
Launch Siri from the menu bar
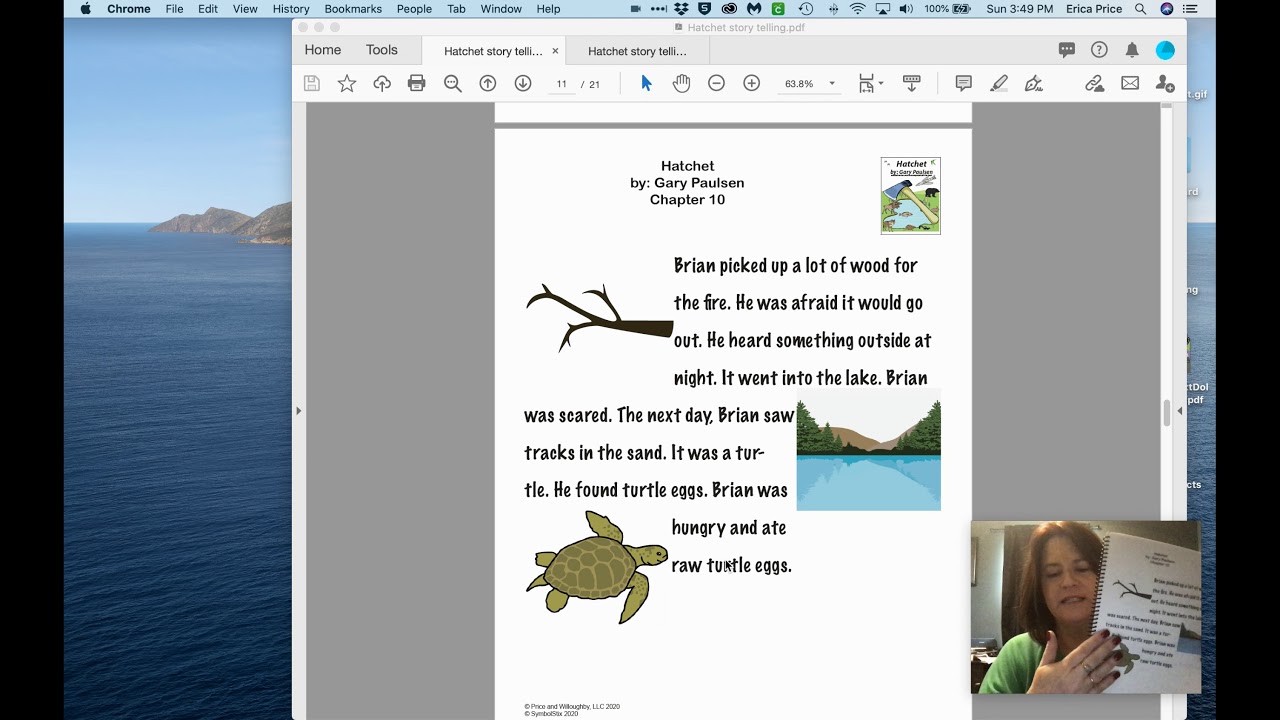[x=1167, y=9]
